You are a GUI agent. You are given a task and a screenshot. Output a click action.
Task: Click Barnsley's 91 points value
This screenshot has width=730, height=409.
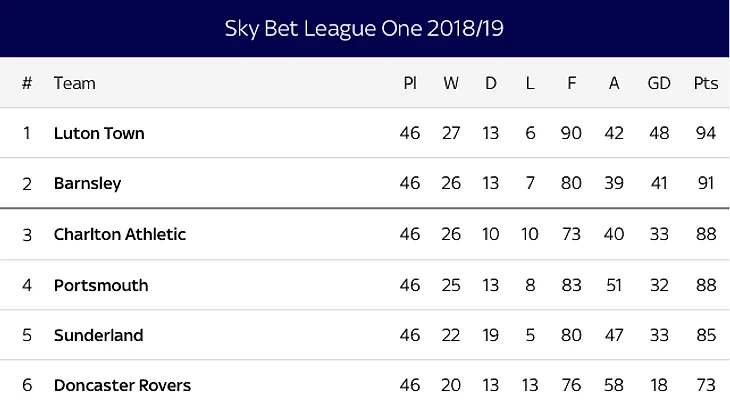(706, 183)
